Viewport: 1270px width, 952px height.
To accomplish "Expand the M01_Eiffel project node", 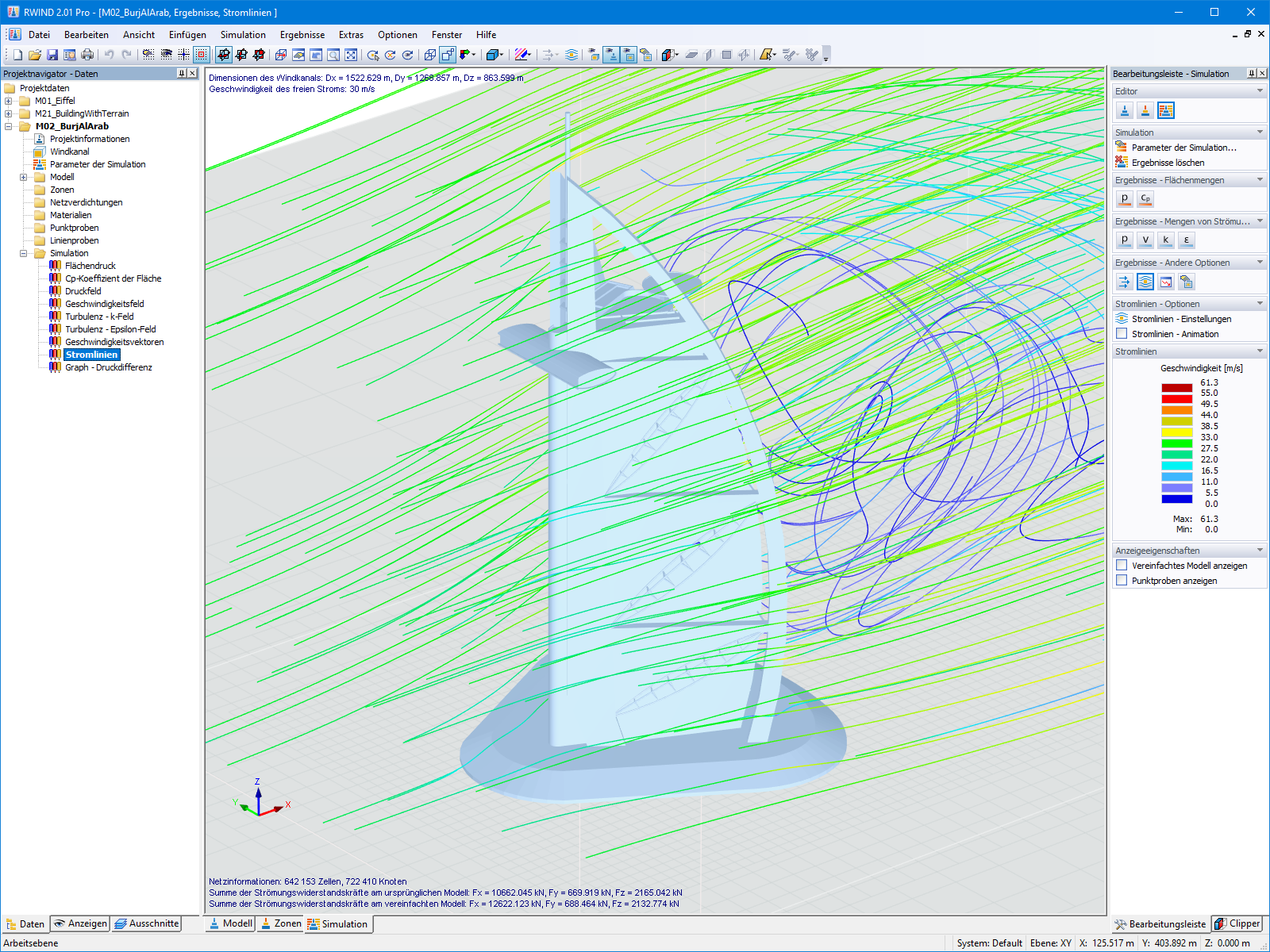I will point(8,101).
